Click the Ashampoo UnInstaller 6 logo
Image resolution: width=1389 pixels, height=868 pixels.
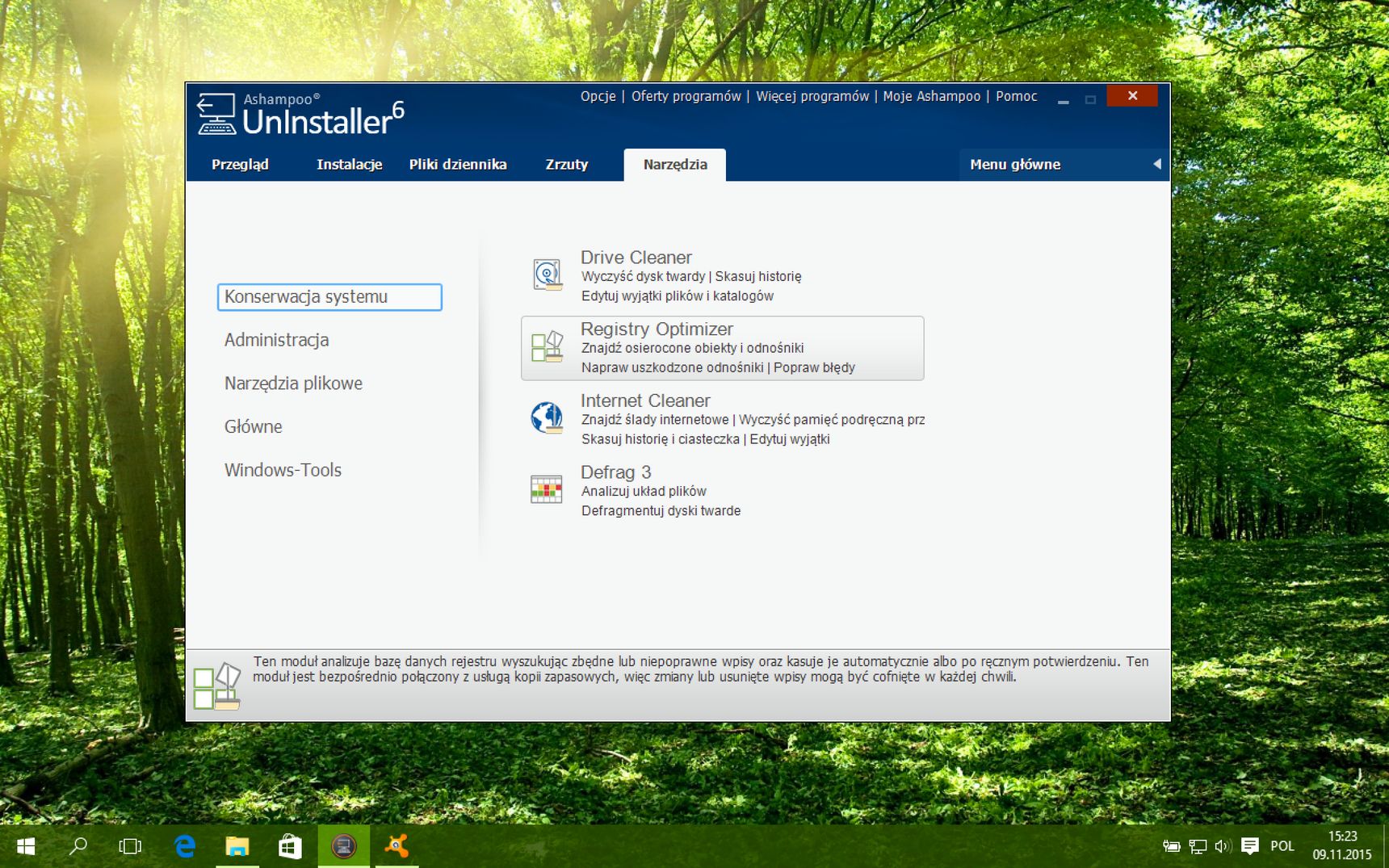coord(300,115)
